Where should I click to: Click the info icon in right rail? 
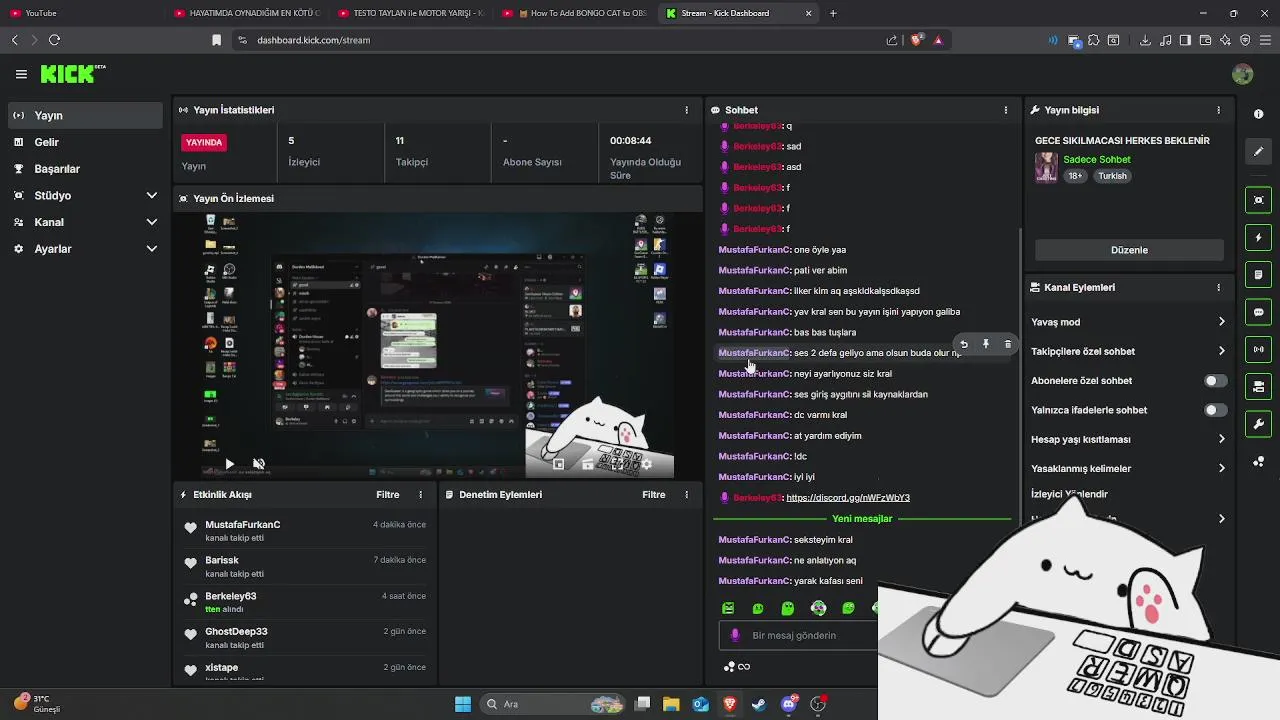click(x=1259, y=114)
